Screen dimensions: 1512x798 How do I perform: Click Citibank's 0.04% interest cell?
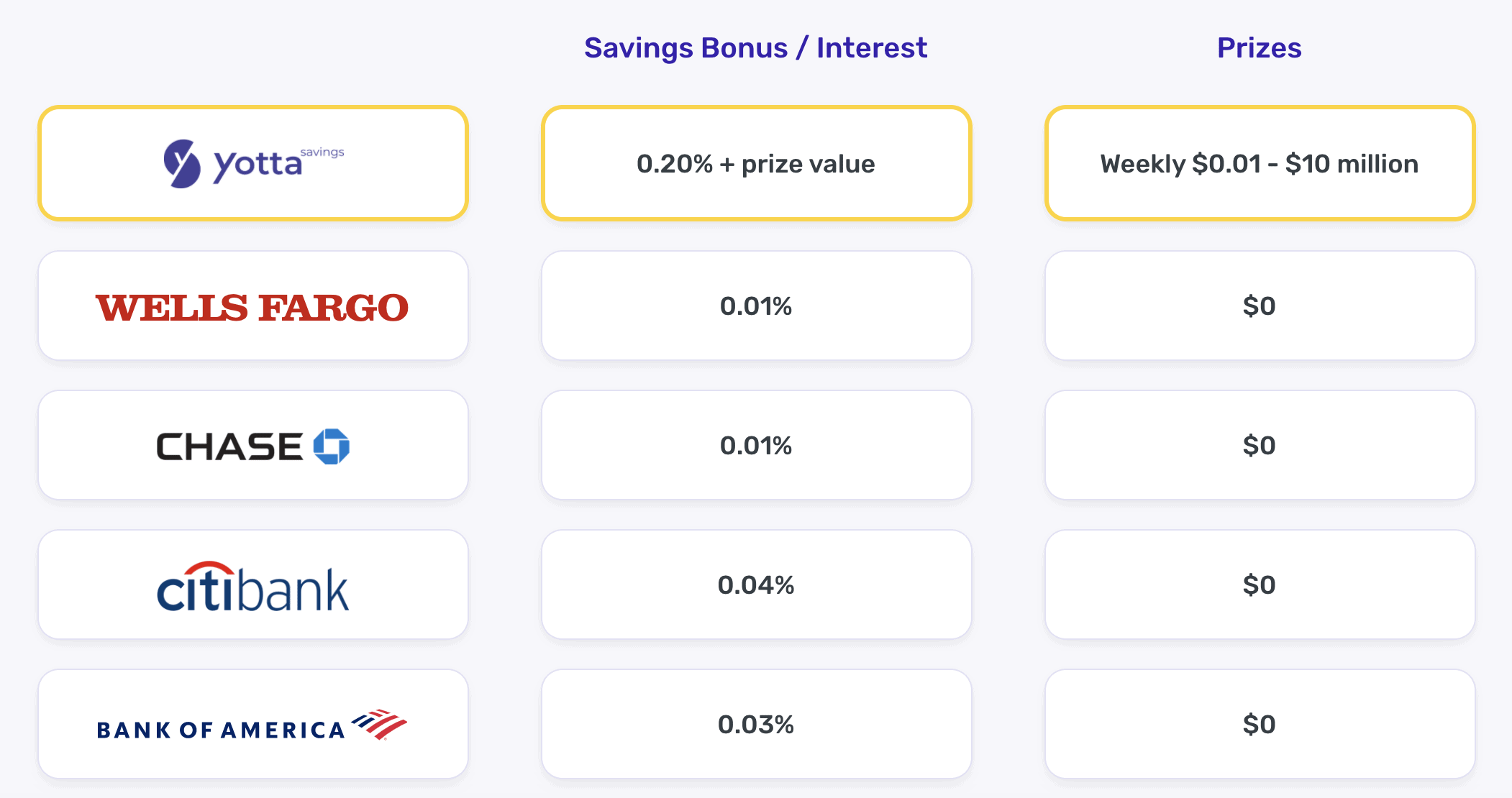pos(756,585)
